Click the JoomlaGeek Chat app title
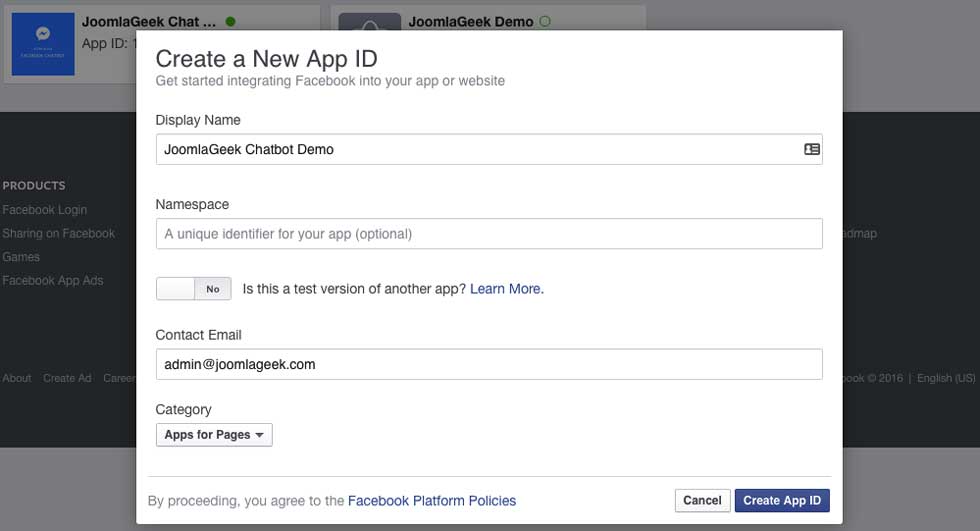This screenshot has width=980, height=531. pos(149,22)
